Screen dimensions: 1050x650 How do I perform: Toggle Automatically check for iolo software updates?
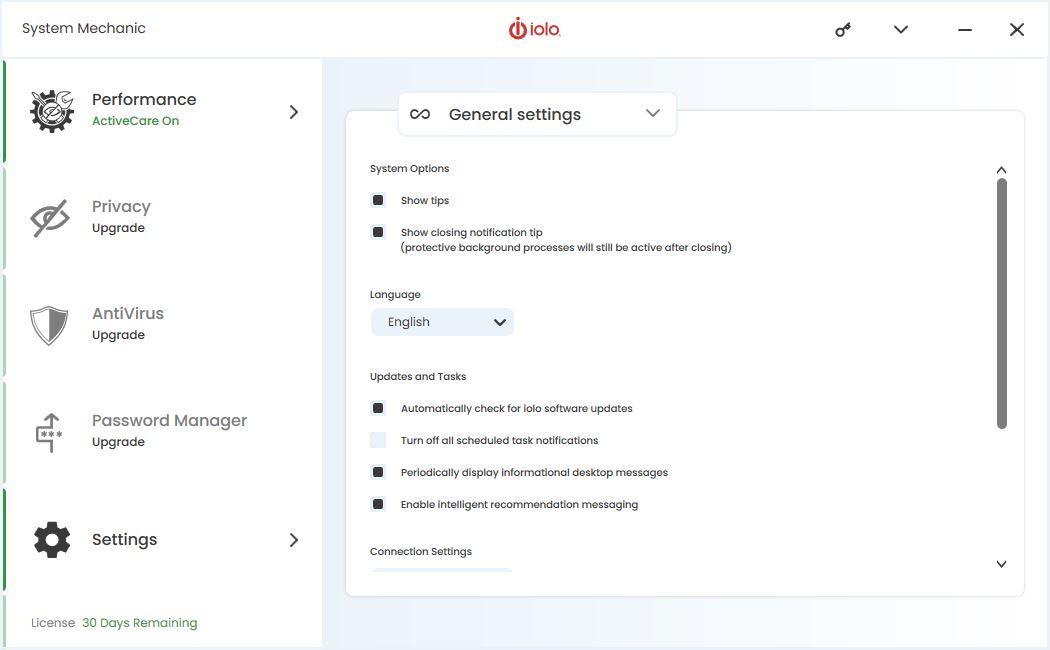tap(378, 408)
